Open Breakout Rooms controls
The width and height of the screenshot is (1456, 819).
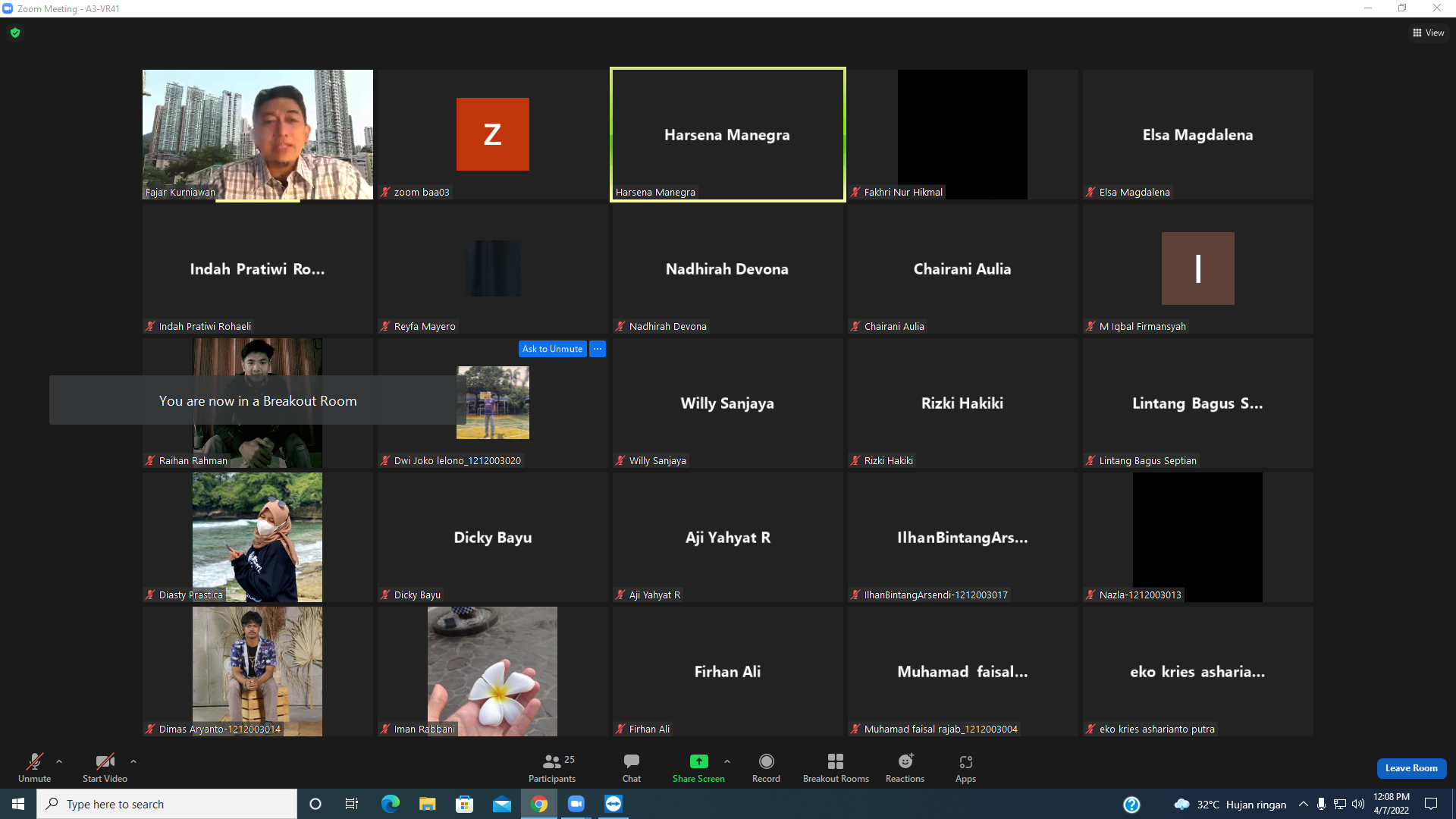pos(836,767)
